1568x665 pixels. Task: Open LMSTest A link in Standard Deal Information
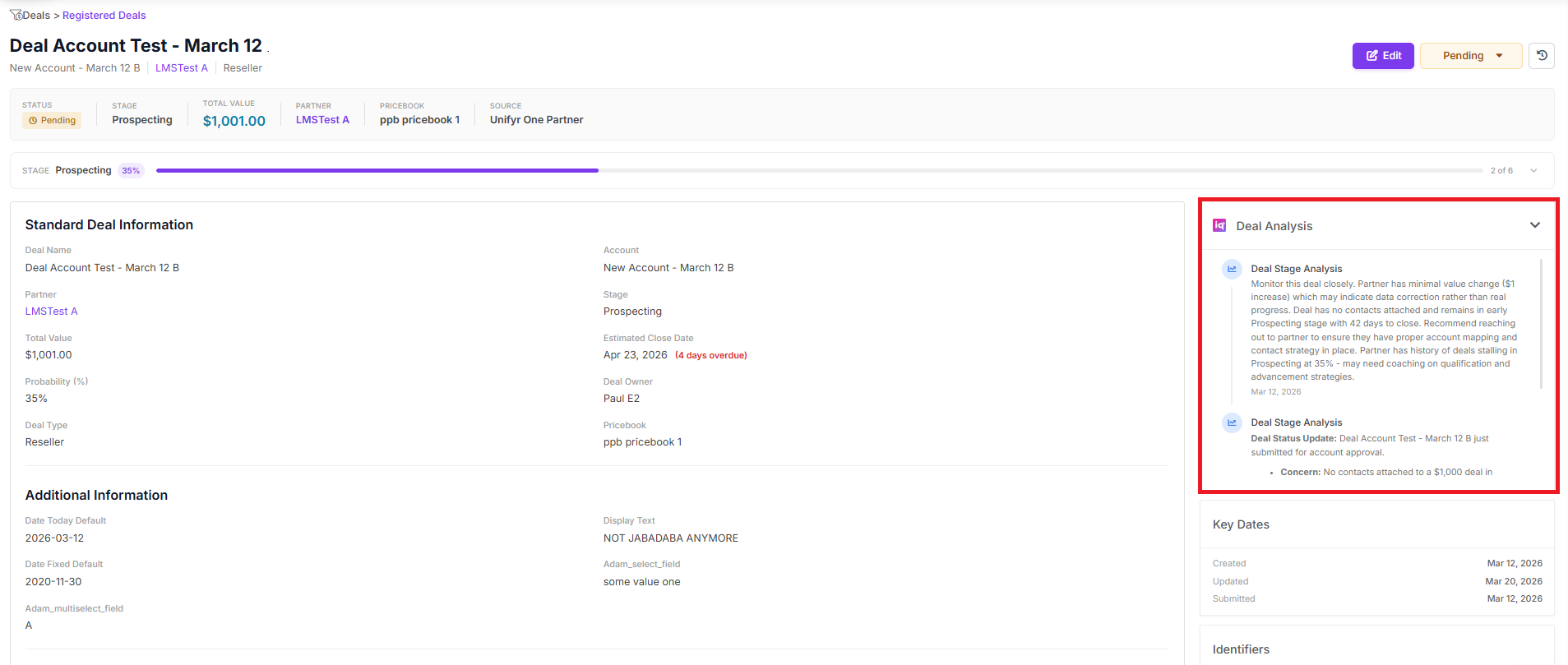tap(51, 312)
